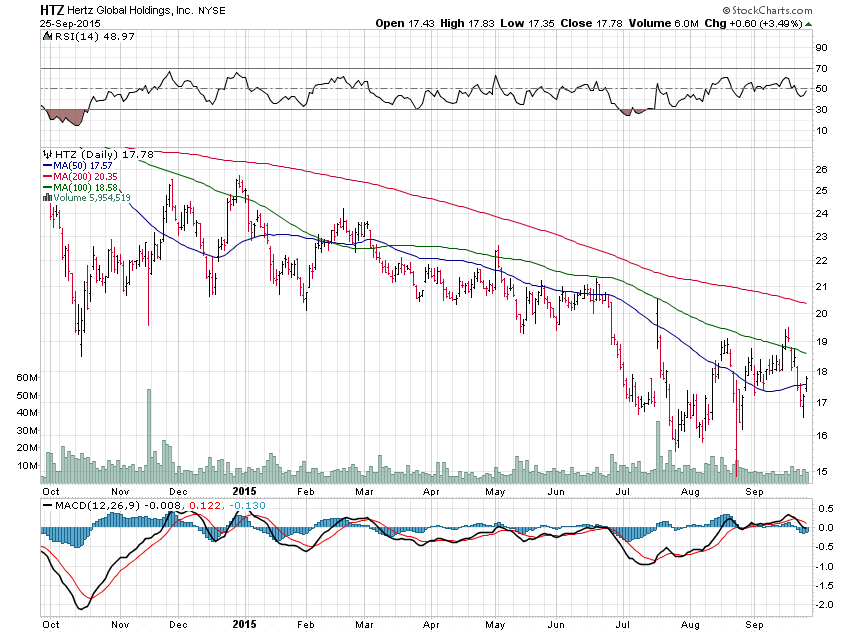Click the May label under the volume bars
The width and height of the screenshot is (850, 633).
[495, 492]
